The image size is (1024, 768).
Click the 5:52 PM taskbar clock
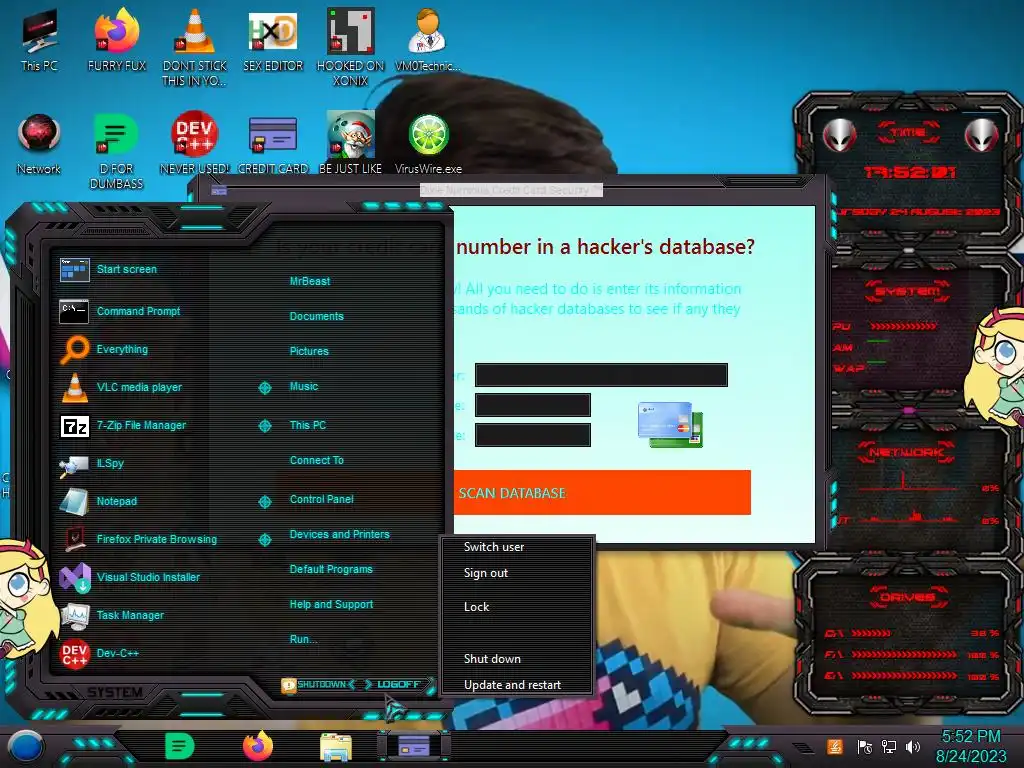coord(971,737)
